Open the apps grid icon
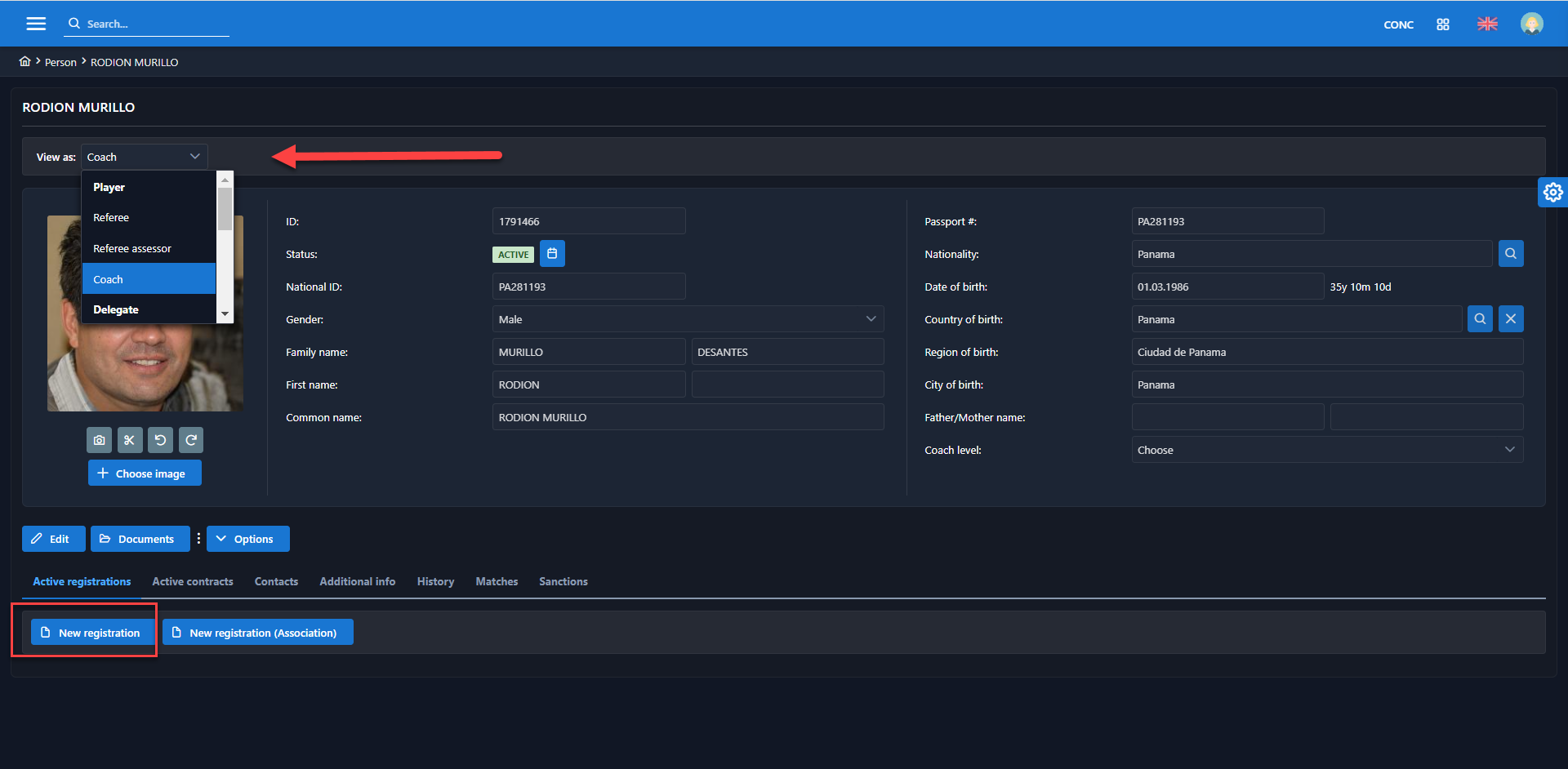1568x769 pixels. [x=1443, y=24]
